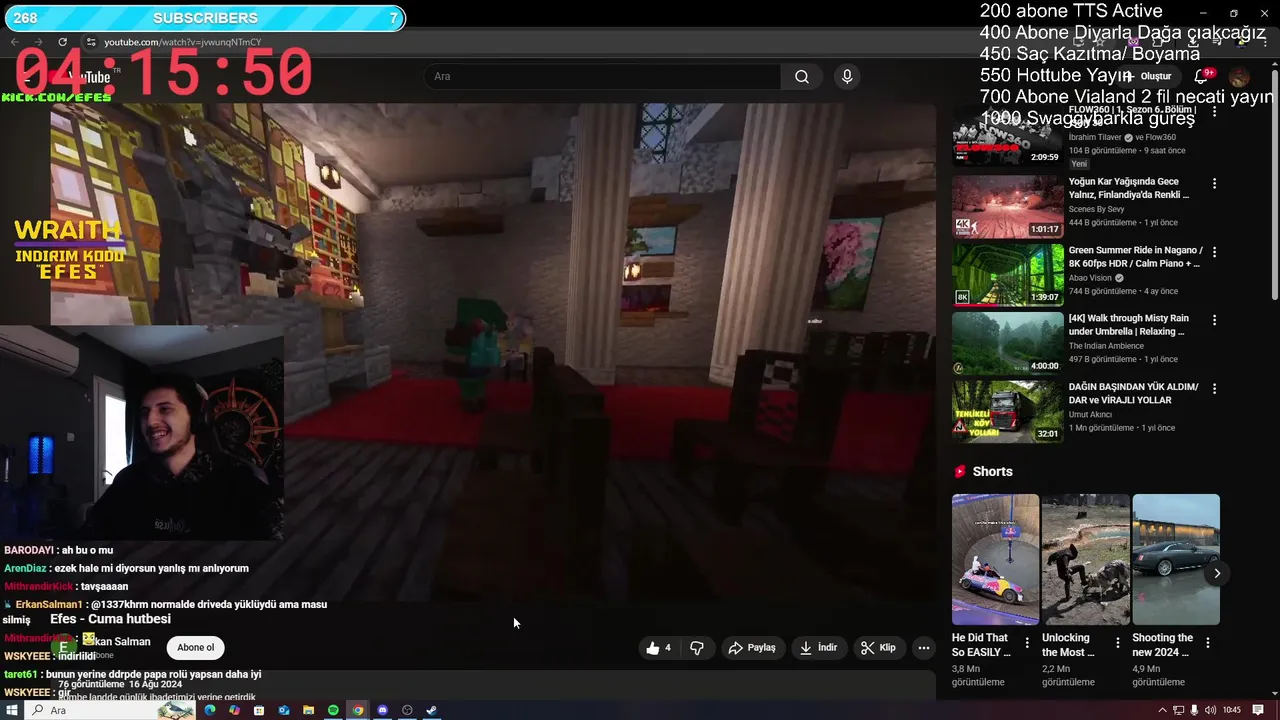The height and width of the screenshot is (720, 1280).
Task: Click video title Efes - Cuma hutbesi
Action: tap(110, 619)
